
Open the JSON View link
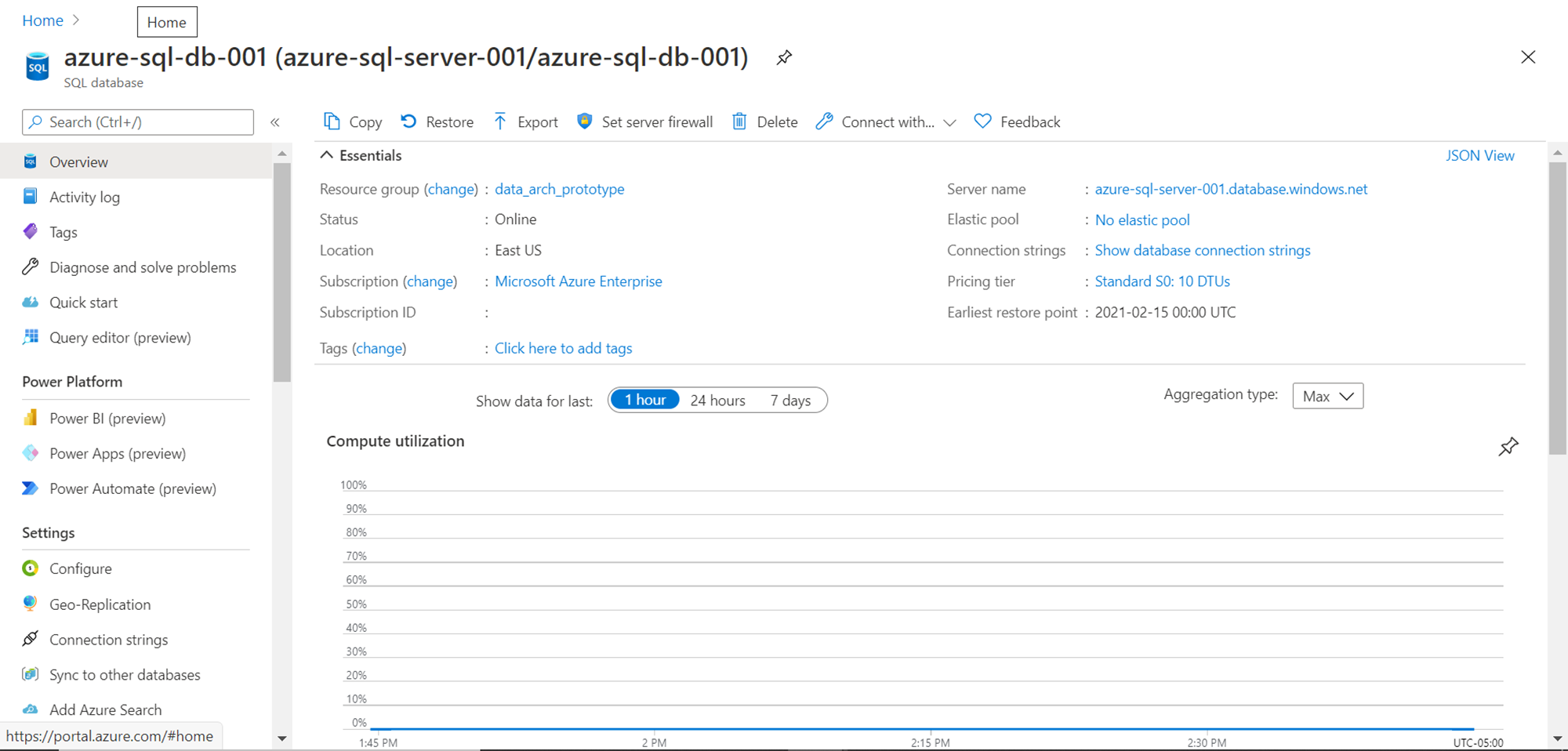coord(1480,155)
